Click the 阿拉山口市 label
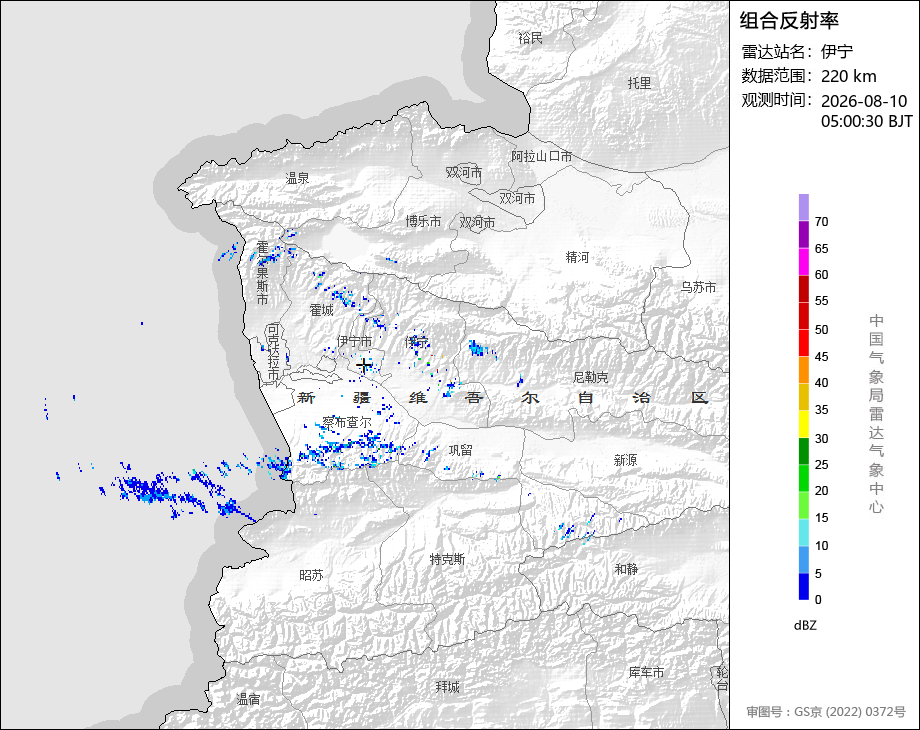Screen dimensions: 920x730 [542, 156]
